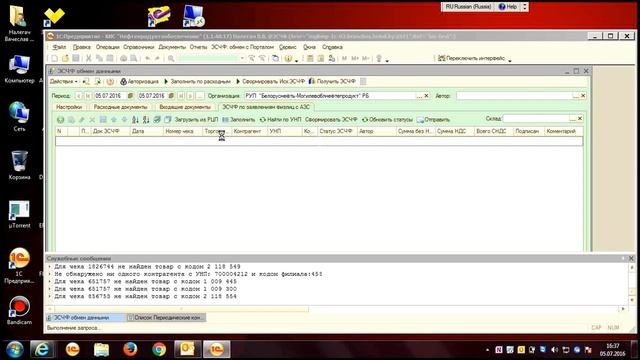The height and width of the screenshot is (360, 640).
Task: Switch to the Расходные документы tab
Action: (x=120, y=107)
